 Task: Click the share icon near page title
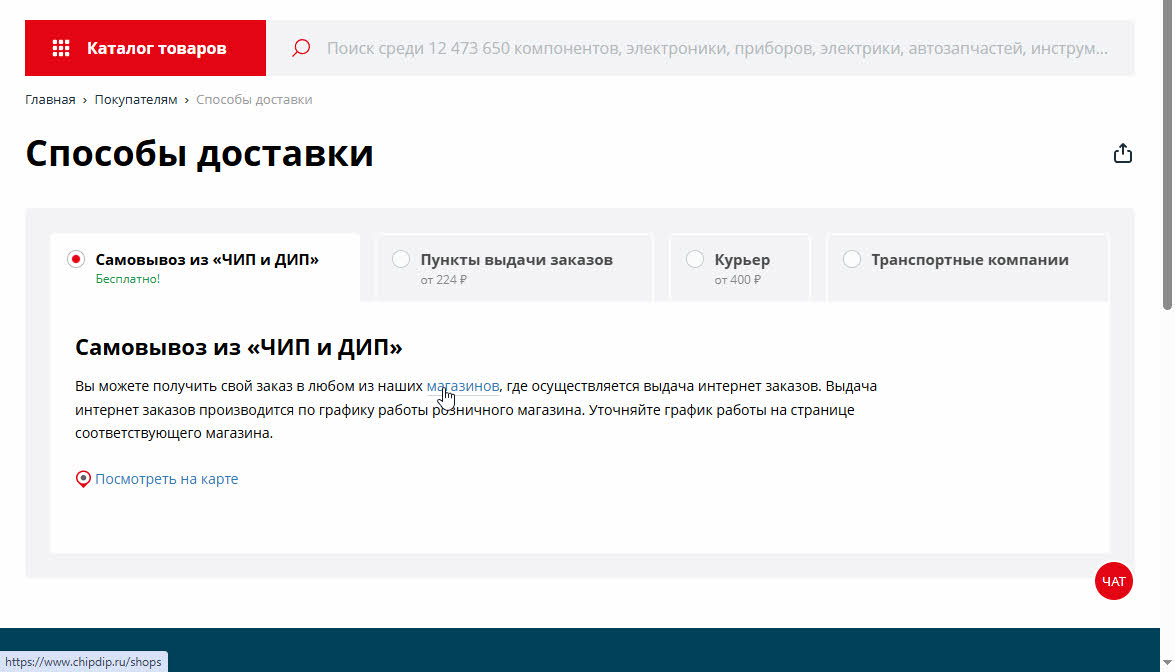pyautogui.click(x=1123, y=153)
